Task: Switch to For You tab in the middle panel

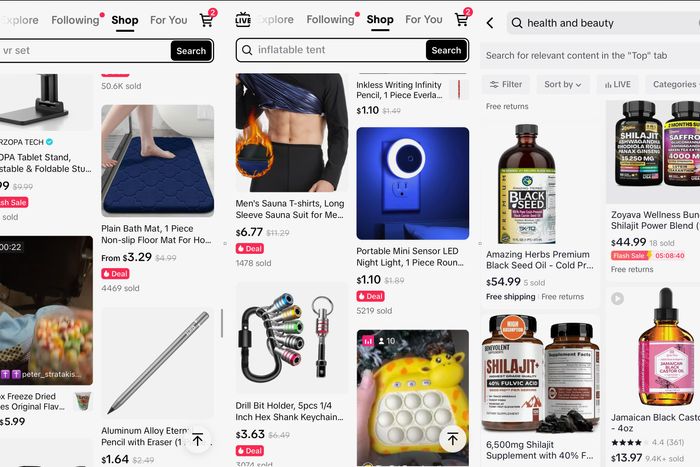Action: [x=424, y=20]
